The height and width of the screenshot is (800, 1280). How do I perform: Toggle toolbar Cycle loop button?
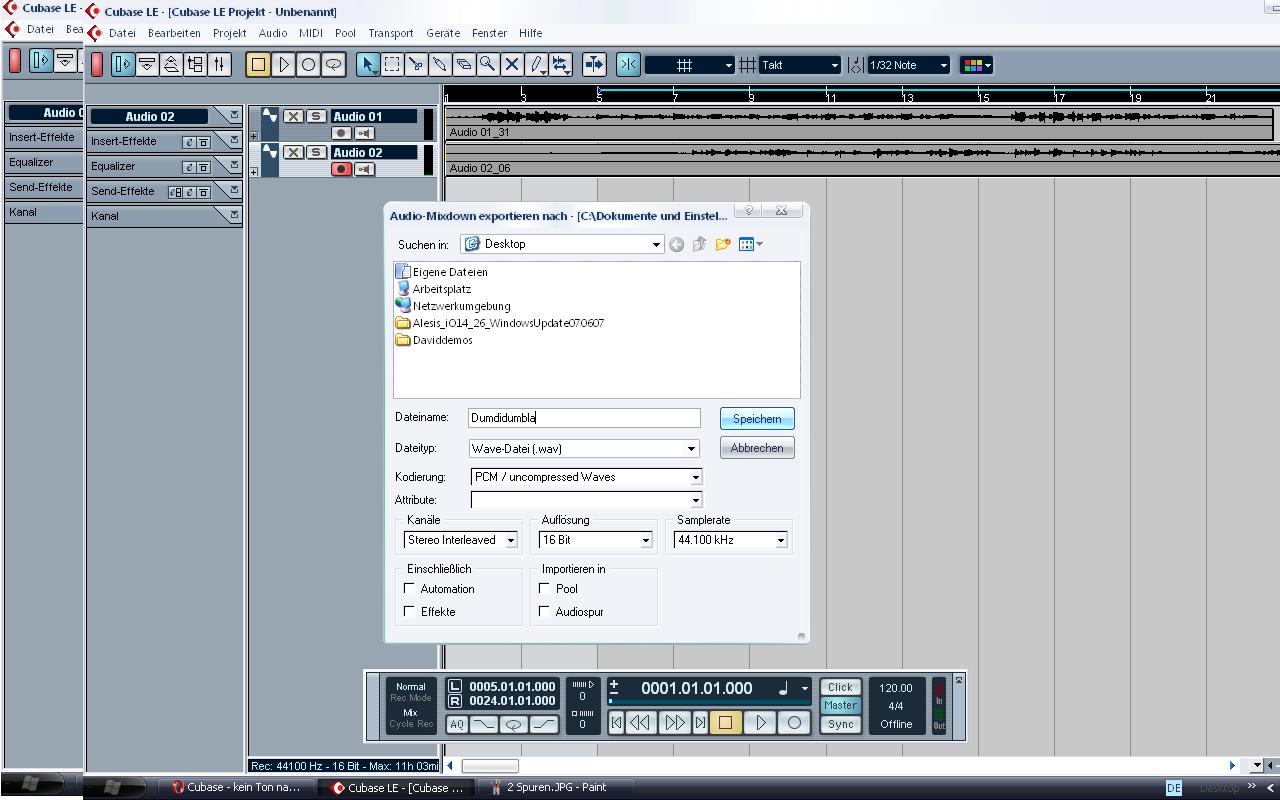(x=333, y=65)
